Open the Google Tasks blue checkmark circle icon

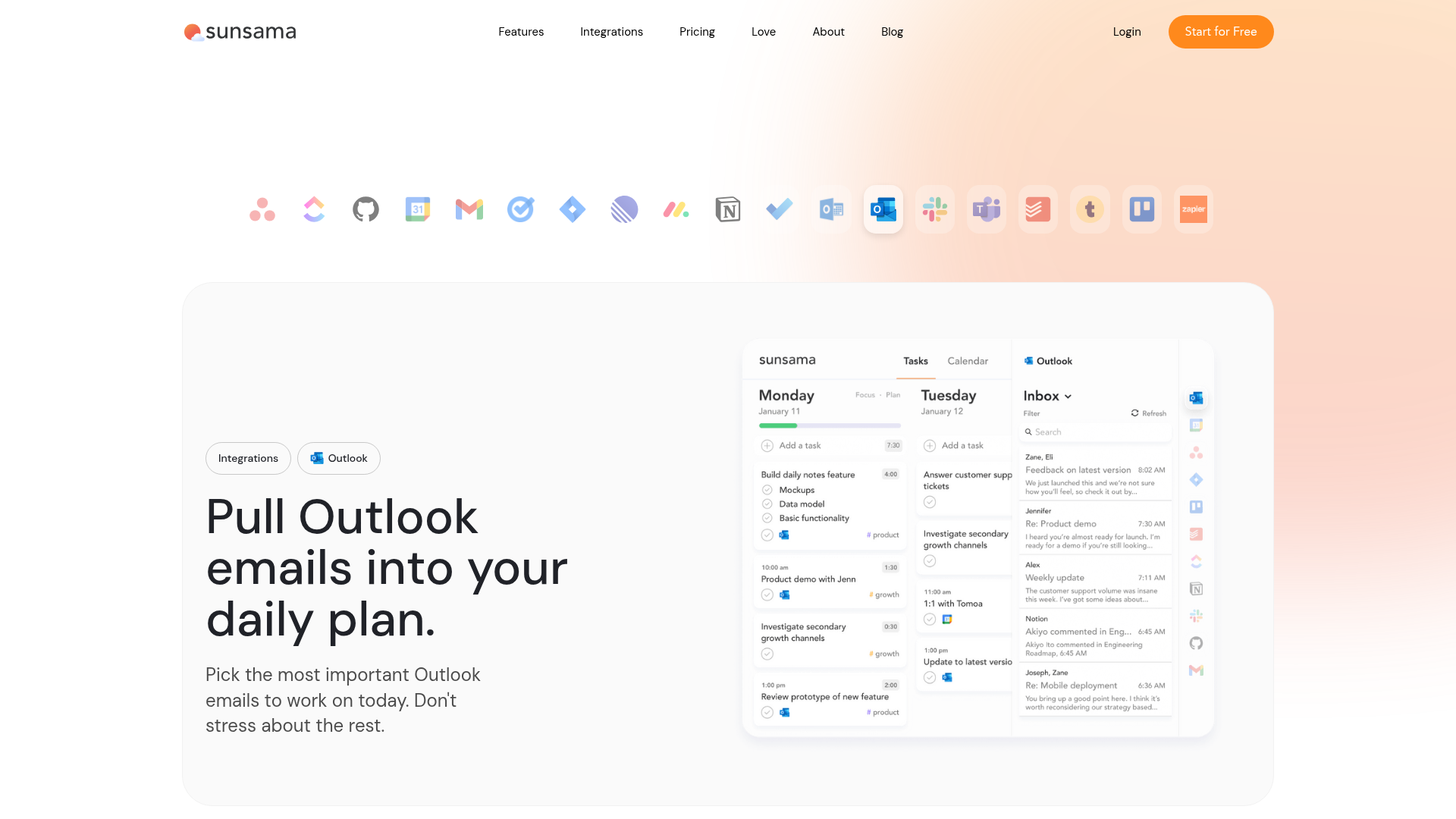pyautogui.click(x=521, y=209)
